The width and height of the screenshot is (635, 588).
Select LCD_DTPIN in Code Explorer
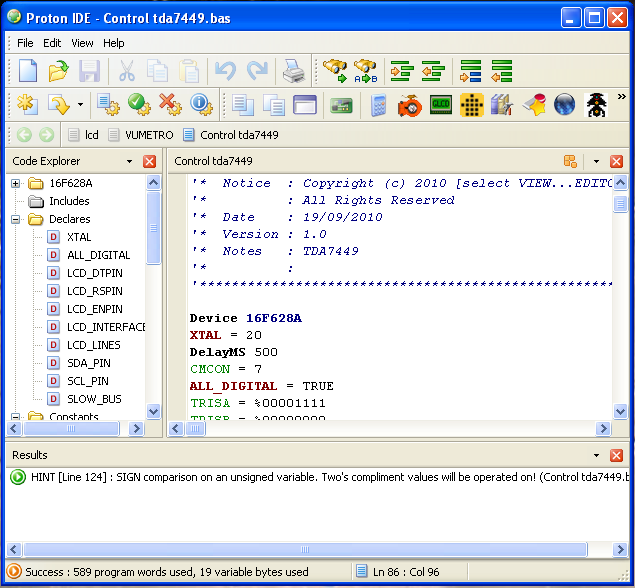(x=95, y=273)
